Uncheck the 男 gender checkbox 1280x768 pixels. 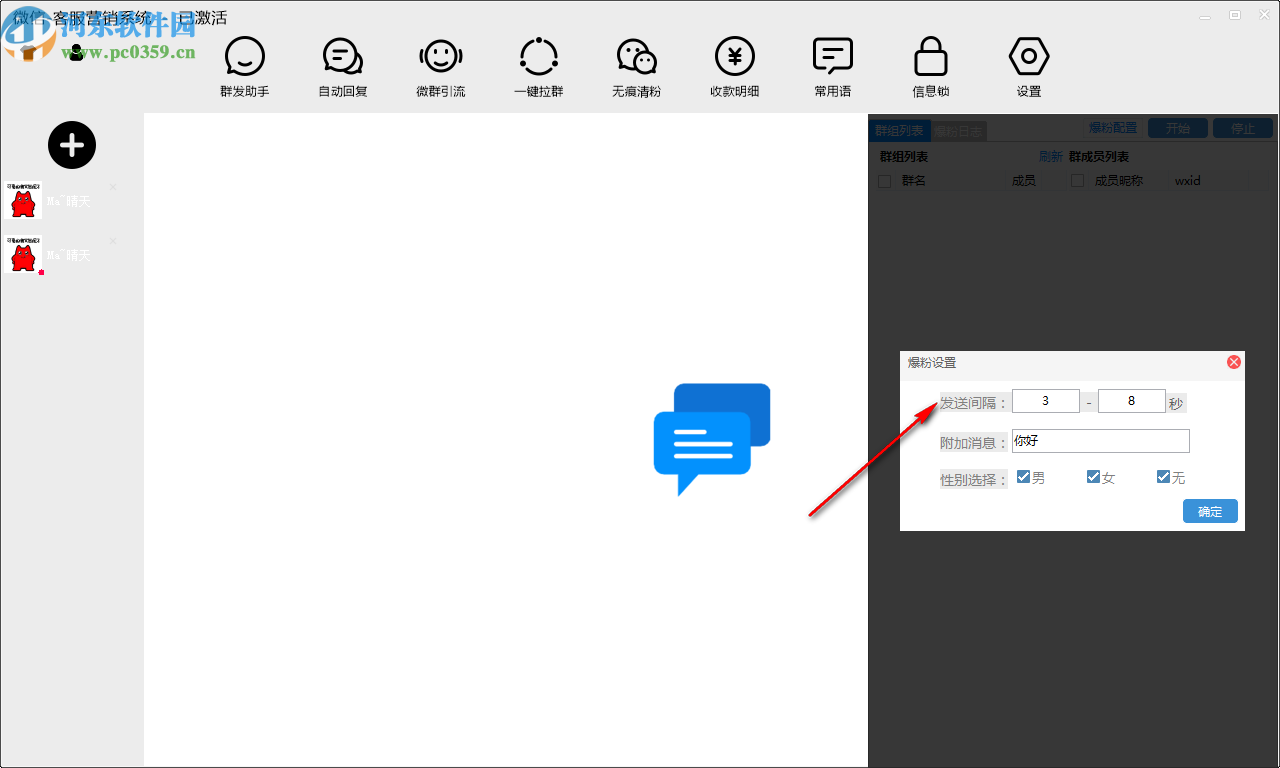pyautogui.click(x=1023, y=477)
